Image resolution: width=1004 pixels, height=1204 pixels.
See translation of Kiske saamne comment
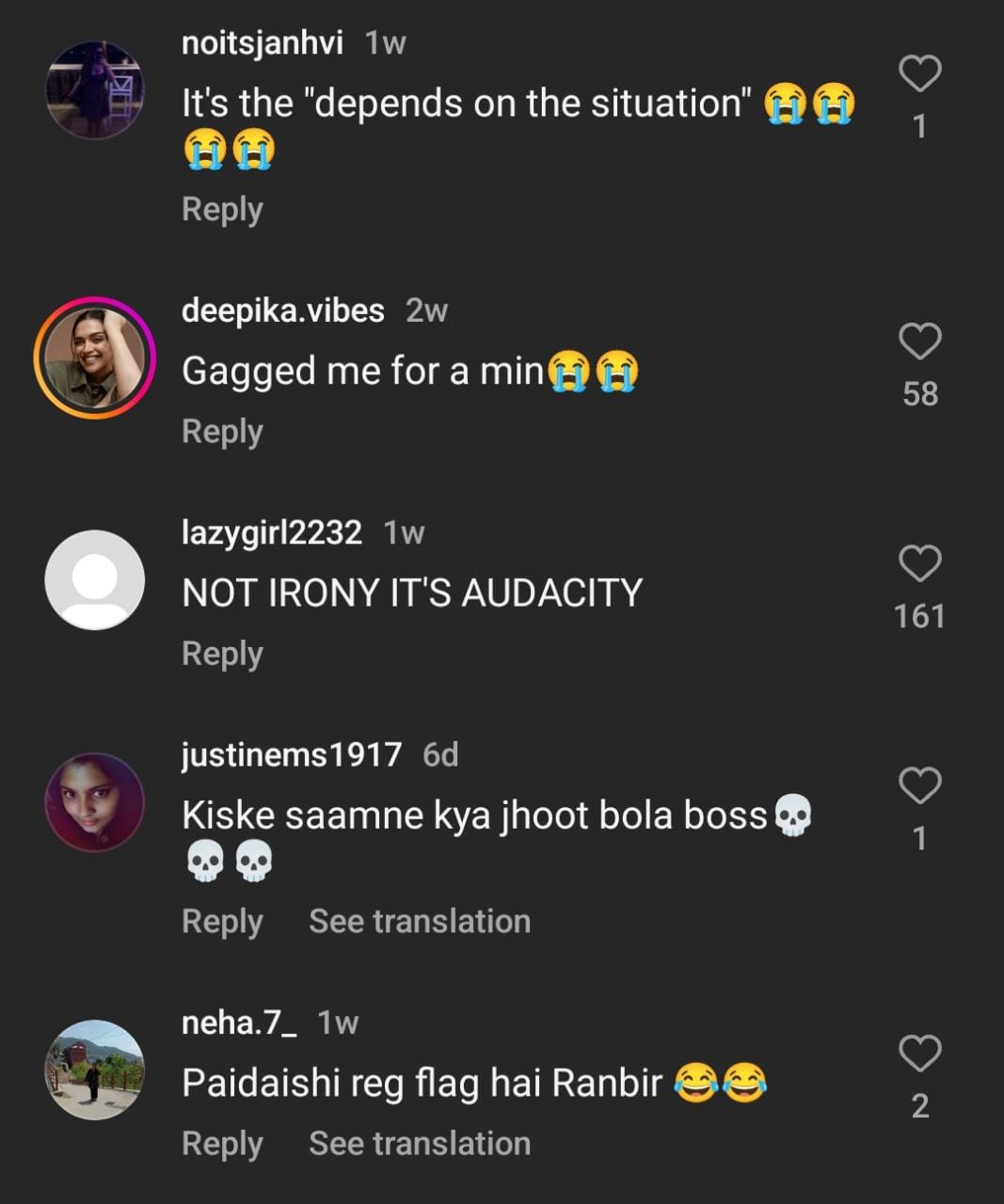point(420,921)
